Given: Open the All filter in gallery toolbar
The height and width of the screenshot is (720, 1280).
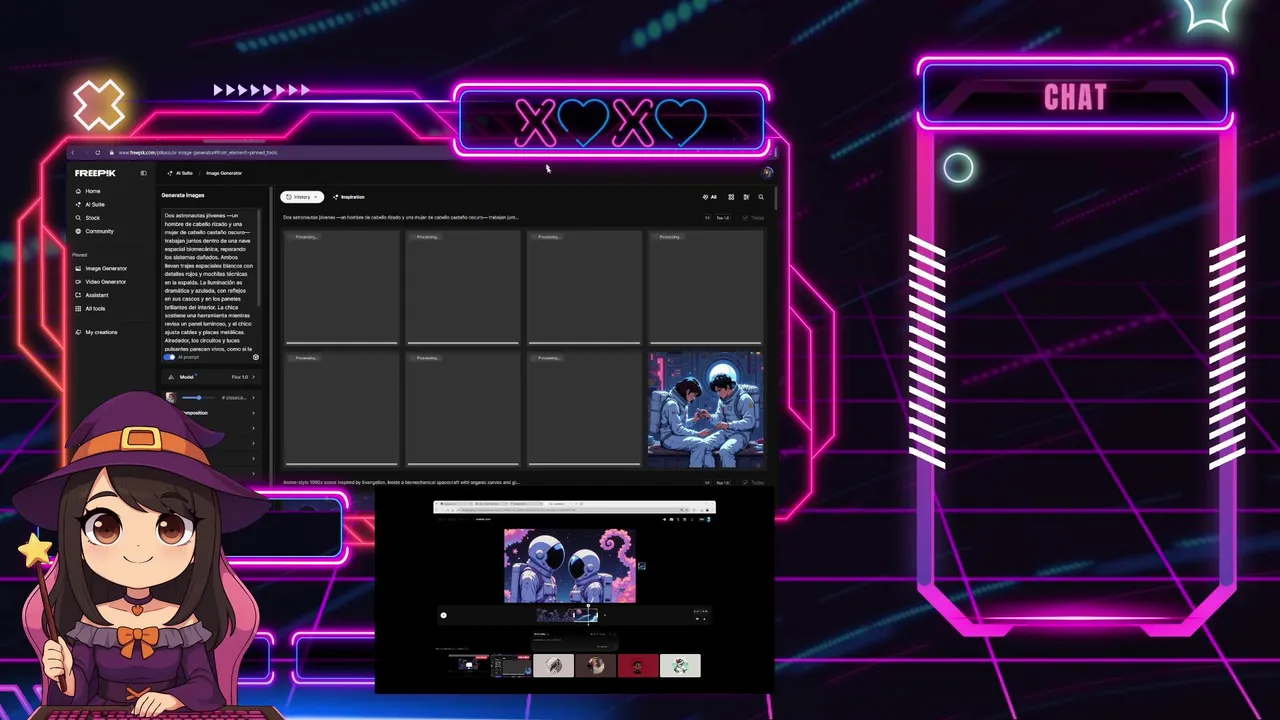Looking at the screenshot, I should coord(710,197).
